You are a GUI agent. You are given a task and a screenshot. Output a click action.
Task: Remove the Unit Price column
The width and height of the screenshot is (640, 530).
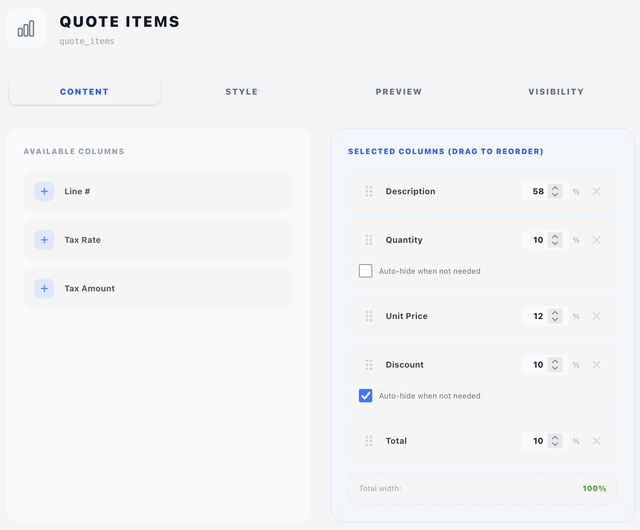596,316
